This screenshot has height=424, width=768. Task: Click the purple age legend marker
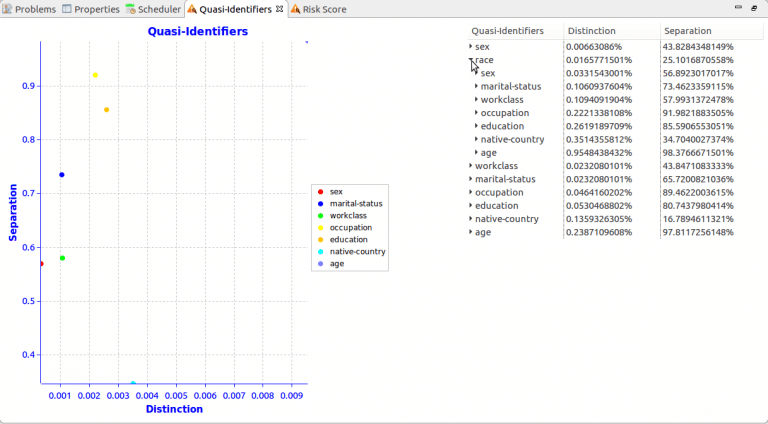click(321, 263)
